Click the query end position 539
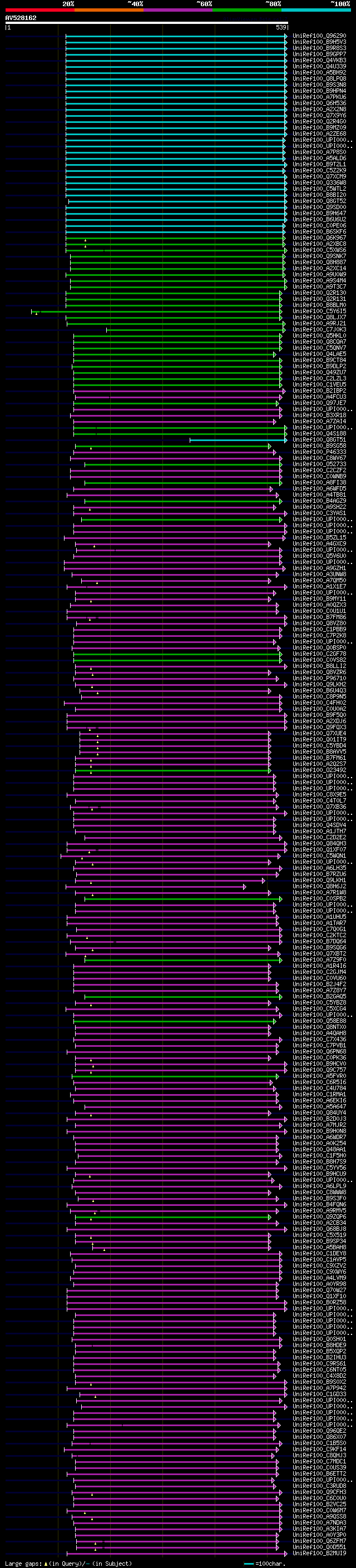The width and height of the screenshot is (356, 1568). click(281, 27)
